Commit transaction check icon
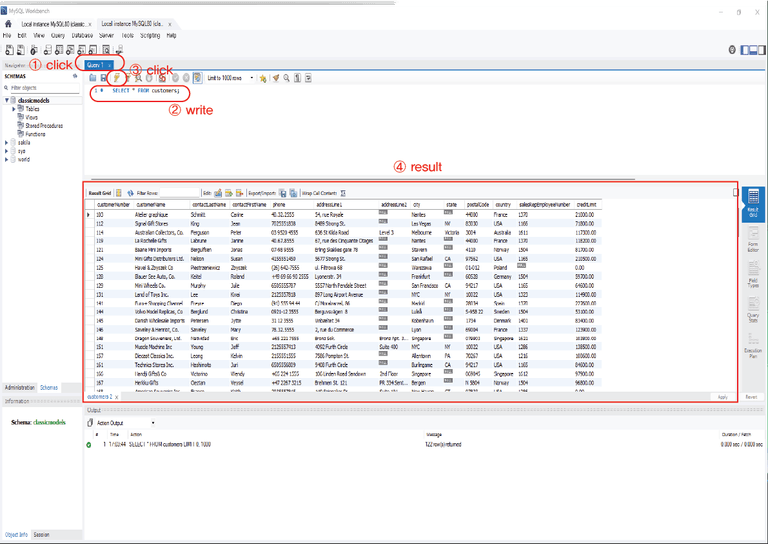Screen dimensions: 768x544 (x=175, y=78)
